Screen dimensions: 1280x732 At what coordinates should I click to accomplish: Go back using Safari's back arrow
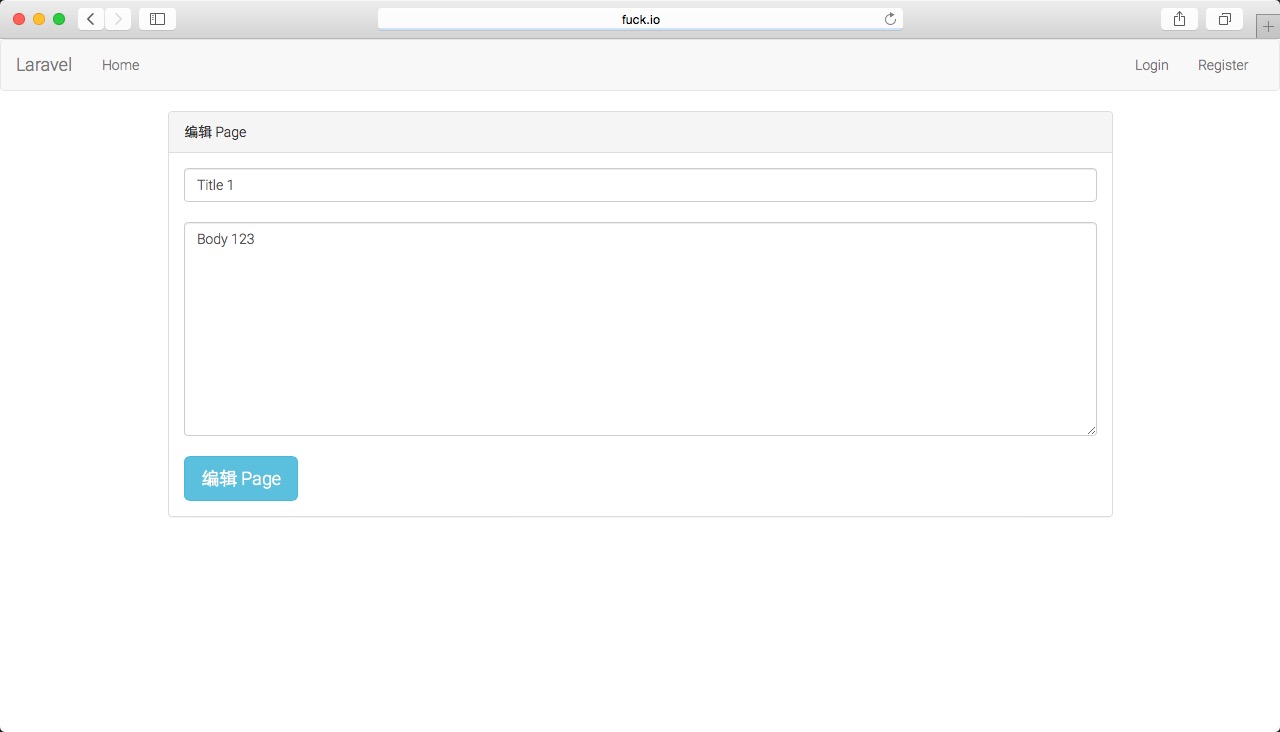tap(91, 19)
